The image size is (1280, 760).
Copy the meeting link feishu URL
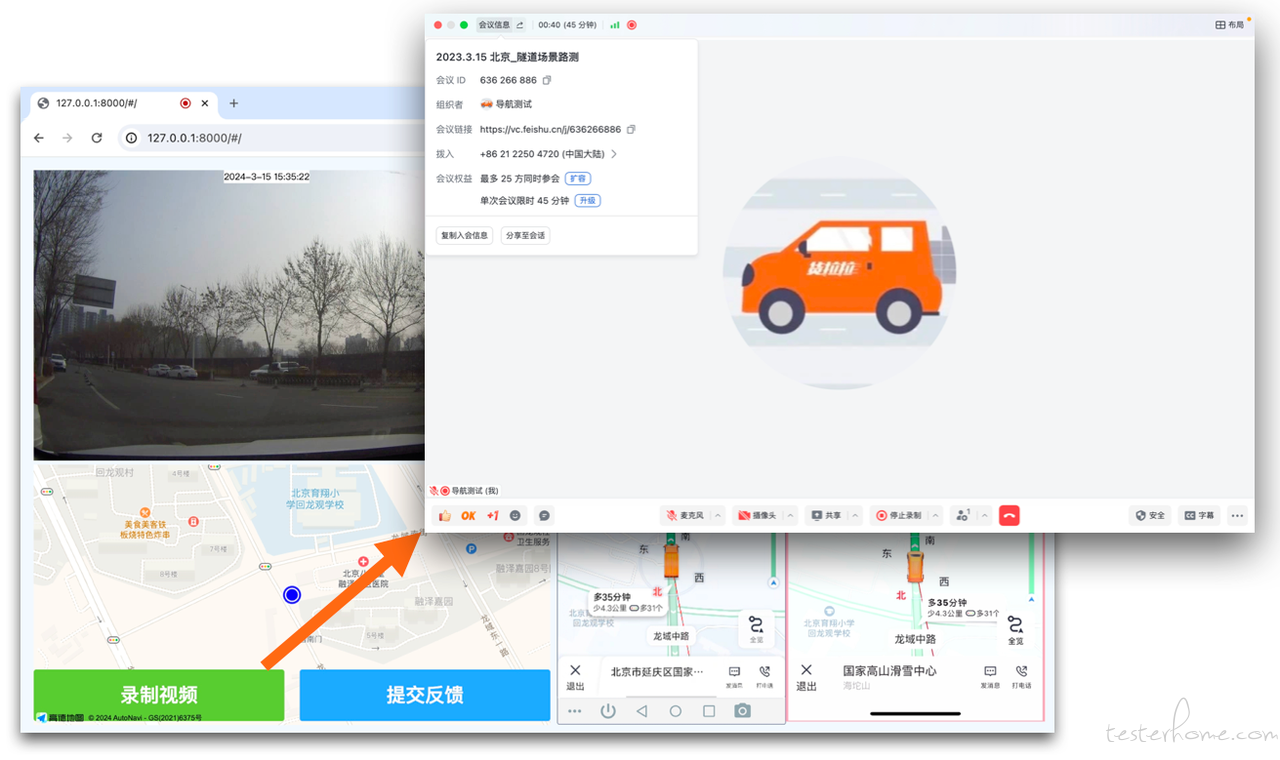point(631,129)
